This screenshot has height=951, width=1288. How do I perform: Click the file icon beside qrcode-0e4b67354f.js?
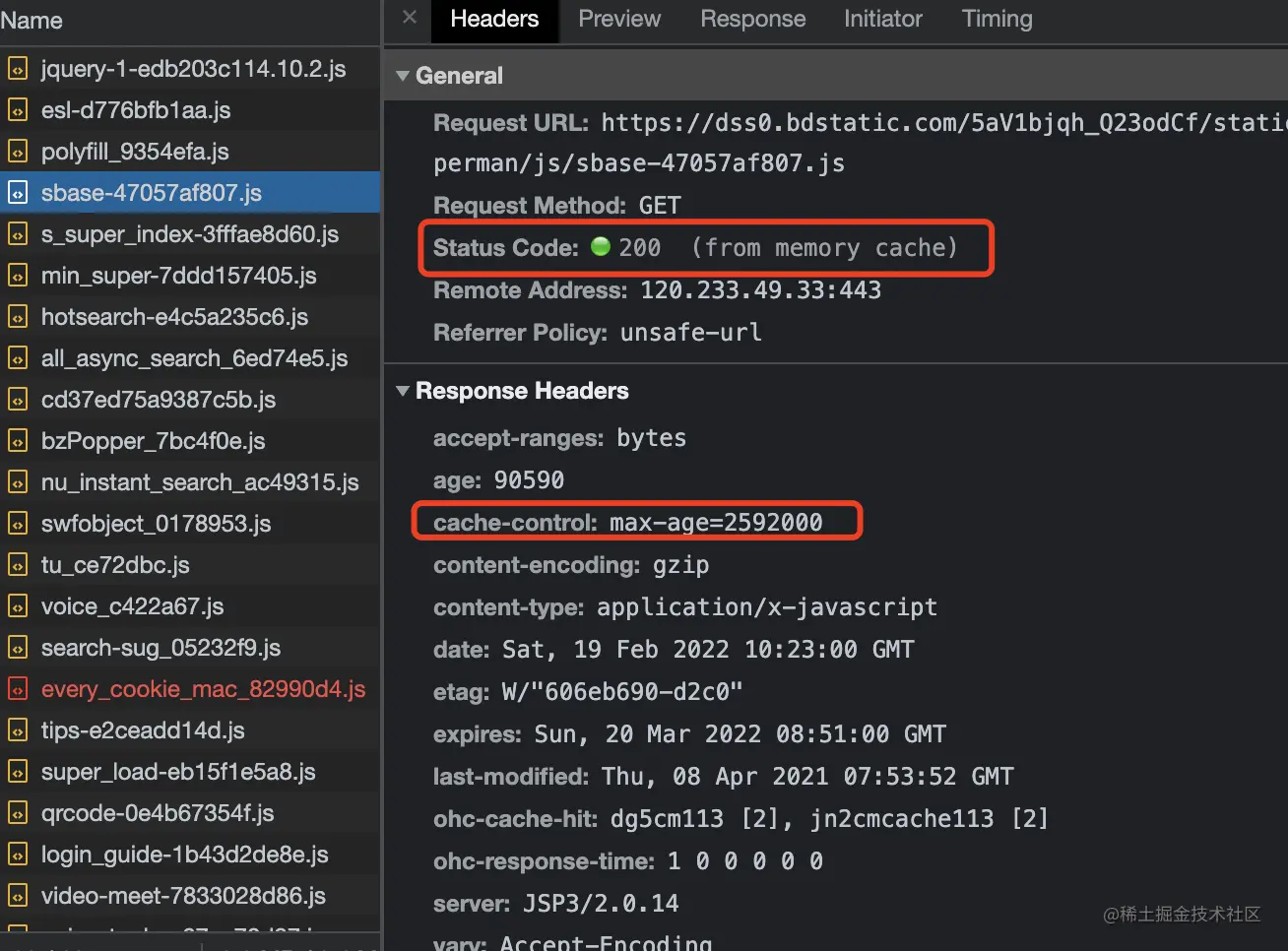(x=18, y=813)
